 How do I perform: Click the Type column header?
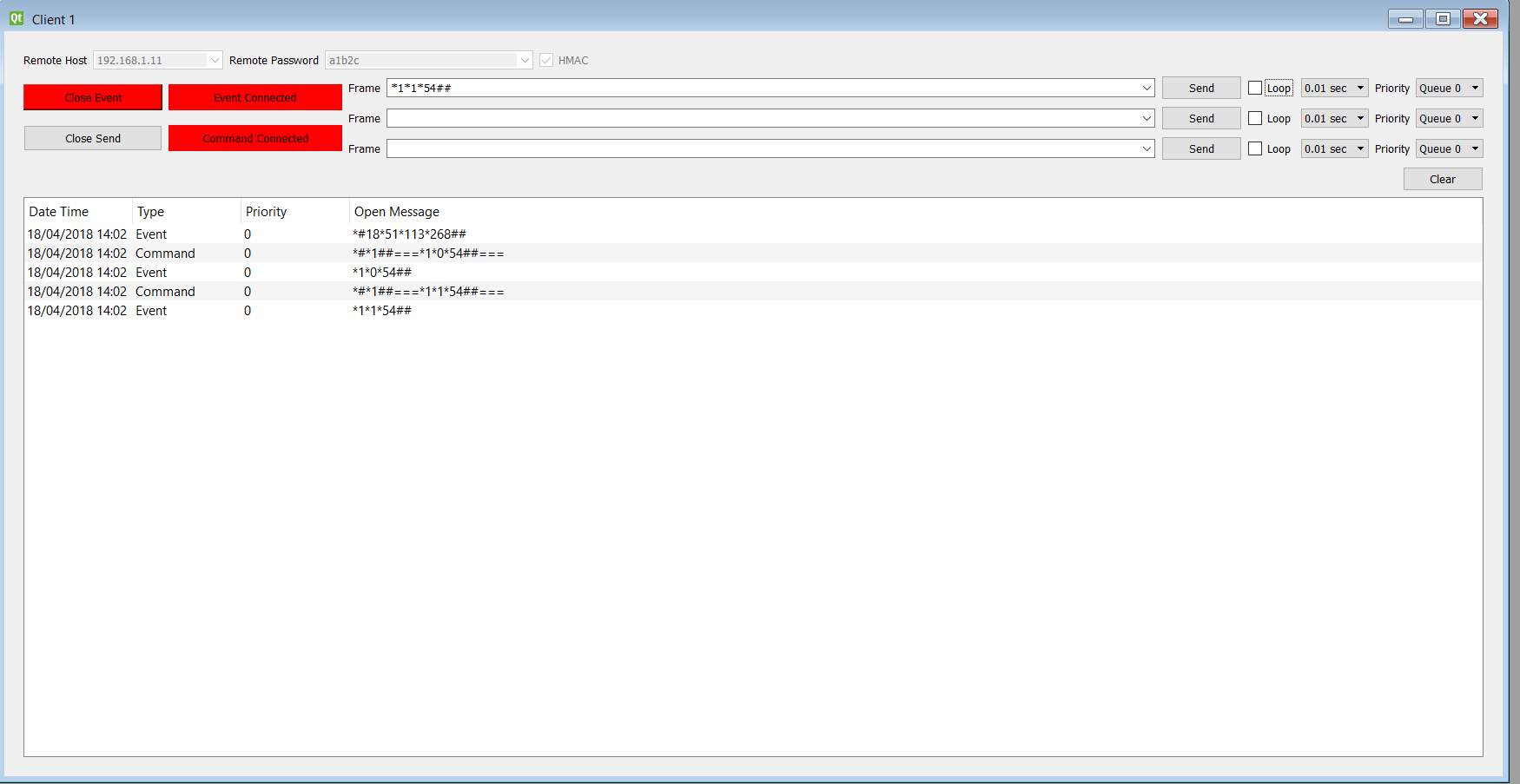point(187,211)
